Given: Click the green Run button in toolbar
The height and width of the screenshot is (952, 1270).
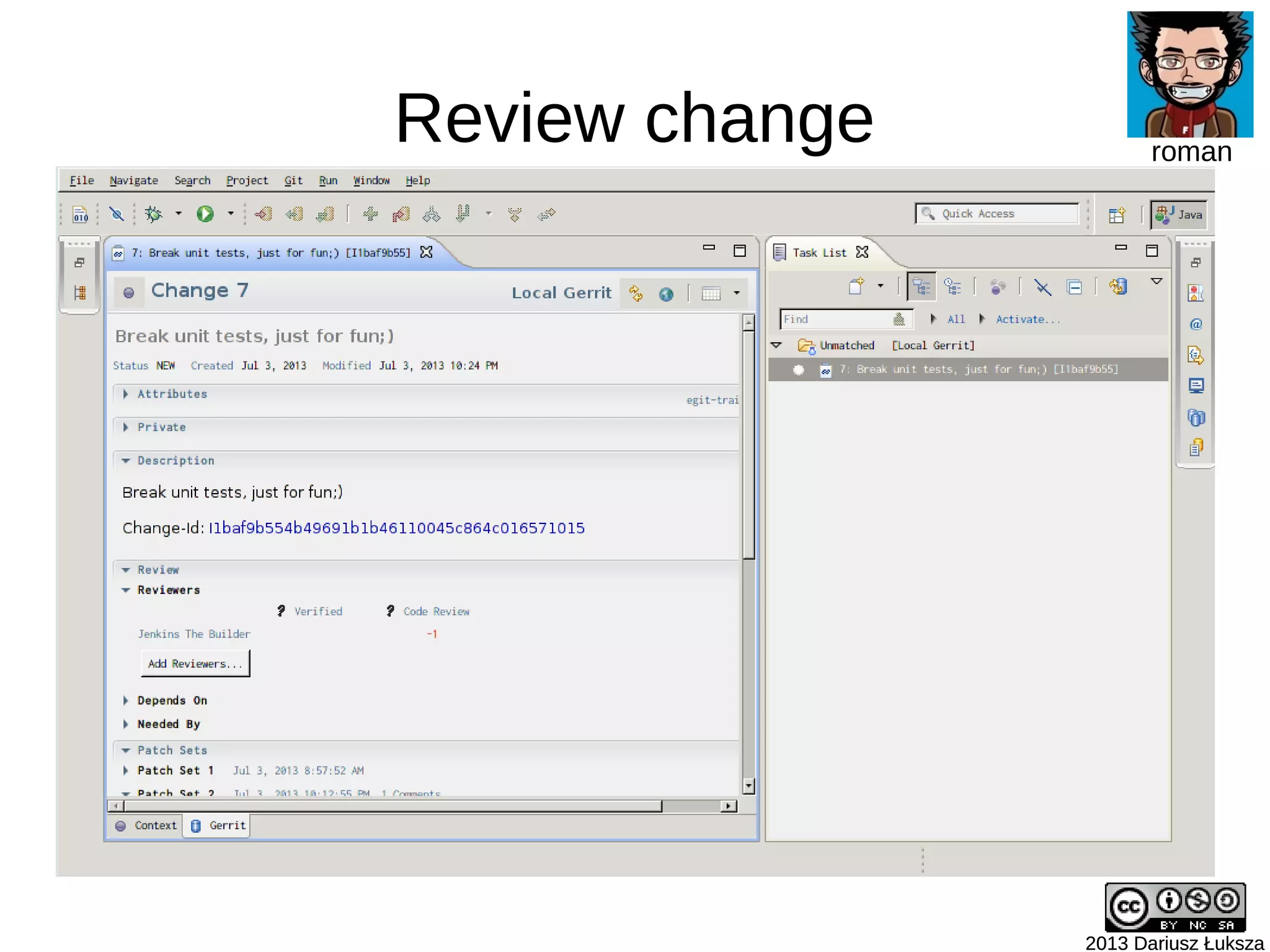Looking at the screenshot, I should pos(205,214).
